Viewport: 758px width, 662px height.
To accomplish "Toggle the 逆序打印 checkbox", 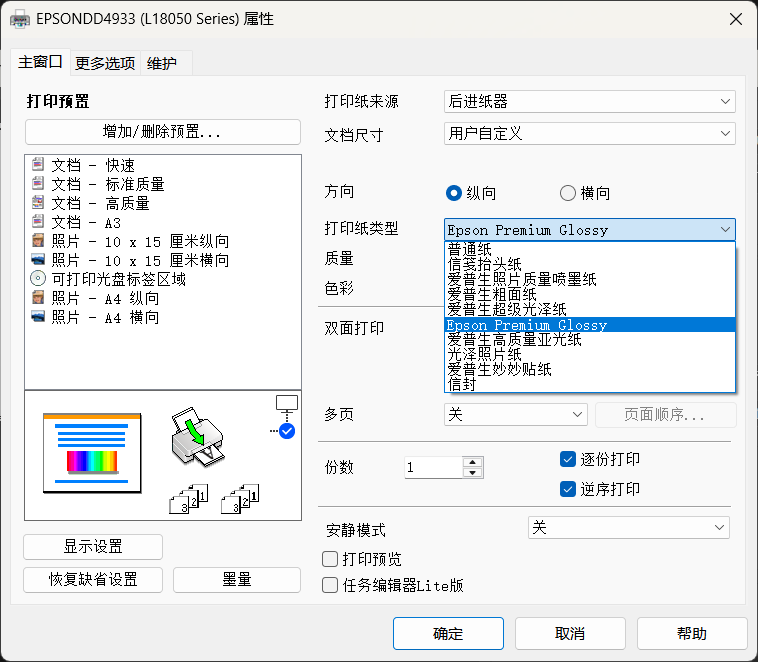I will click(568, 489).
